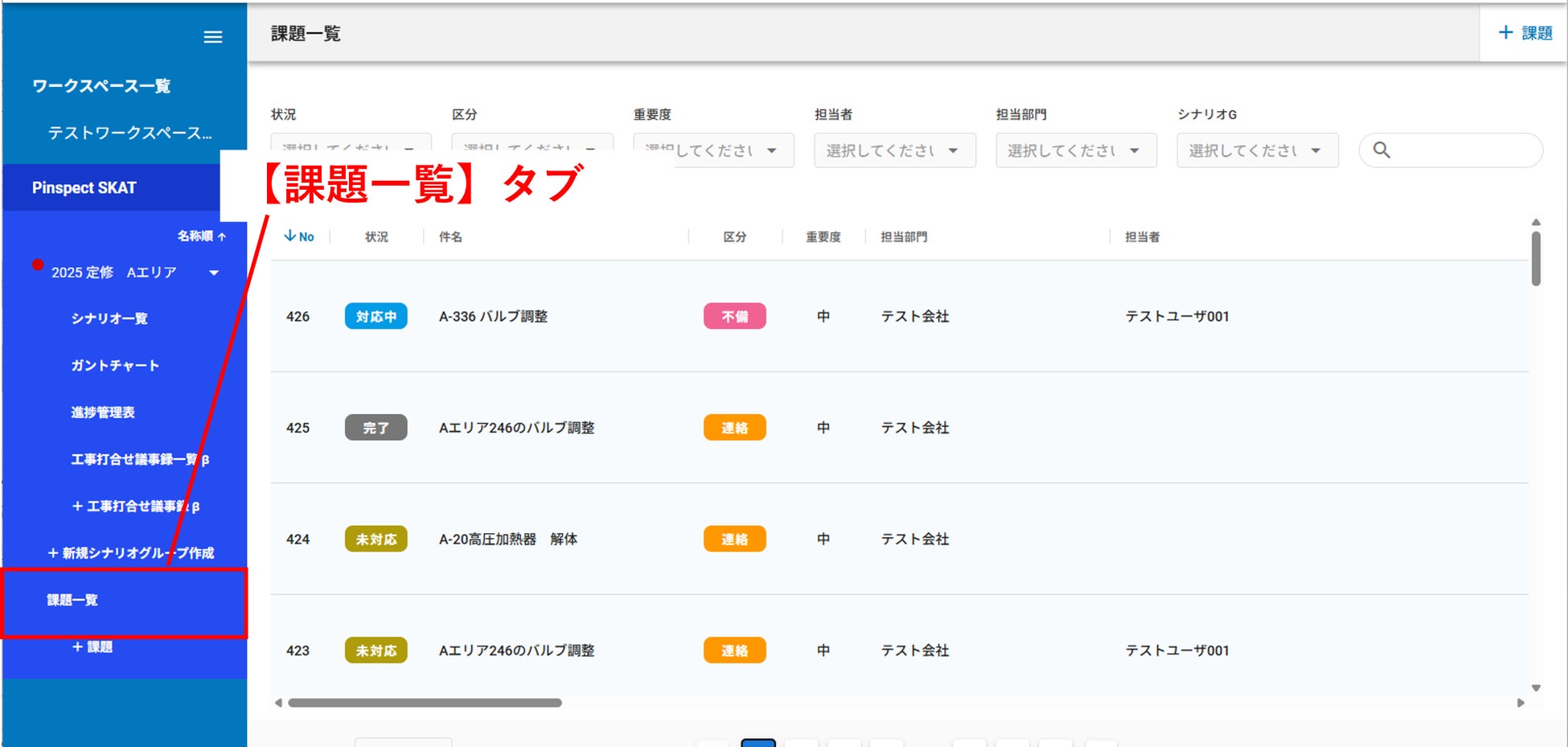The image size is (1568, 747).
Task: Open ガントチャート in the sidebar
Action: click(x=115, y=366)
